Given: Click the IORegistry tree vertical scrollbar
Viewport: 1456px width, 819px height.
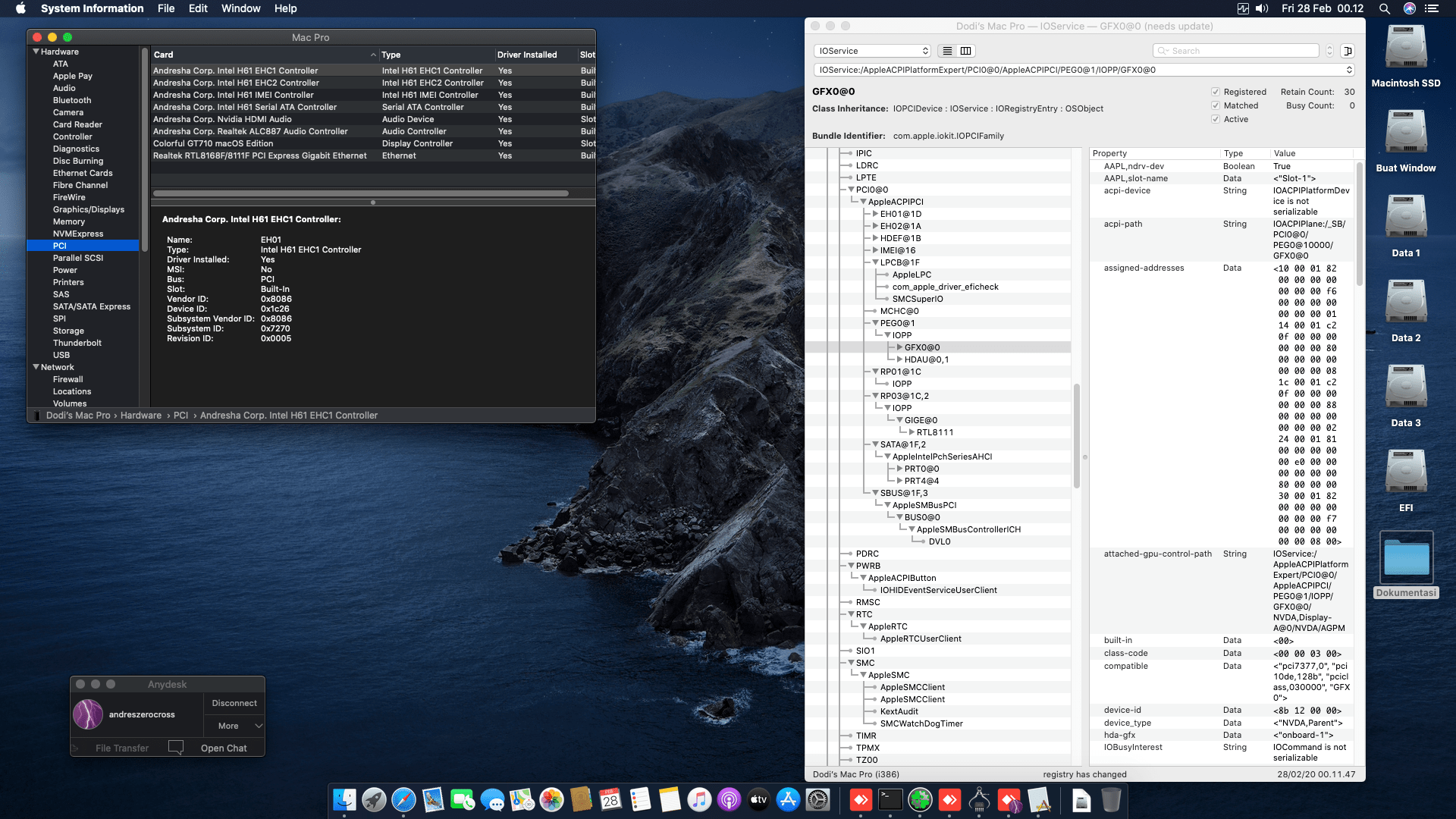Looking at the screenshot, I should click(1076, 436).
